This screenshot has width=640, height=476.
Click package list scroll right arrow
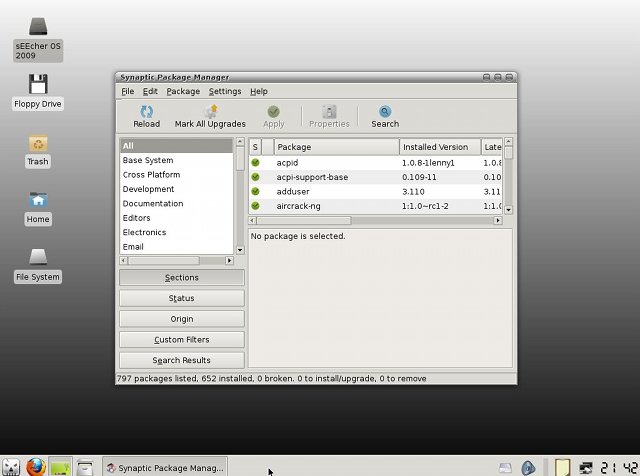tap(498, 220)
